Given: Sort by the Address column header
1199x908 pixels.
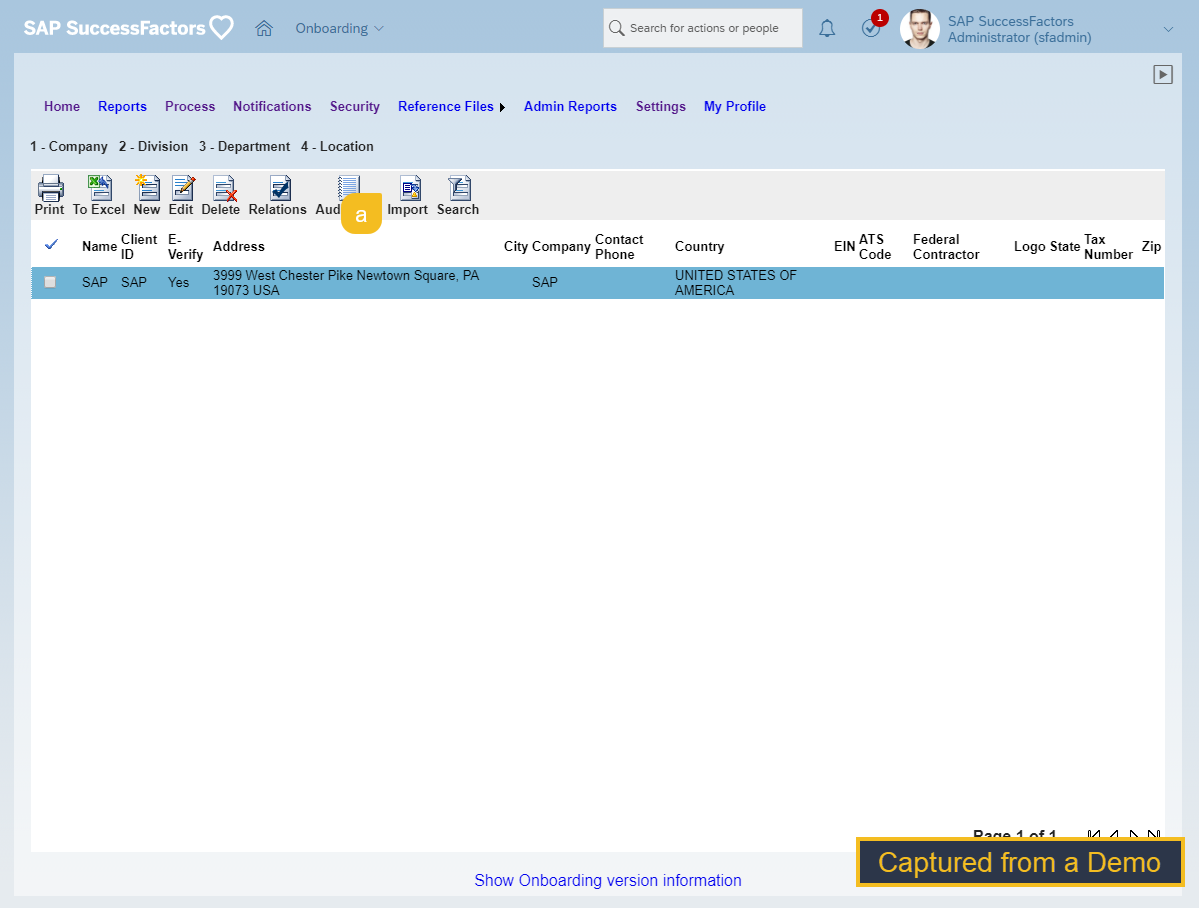Looking at the screenshot, I should click(x=239, y=246).
